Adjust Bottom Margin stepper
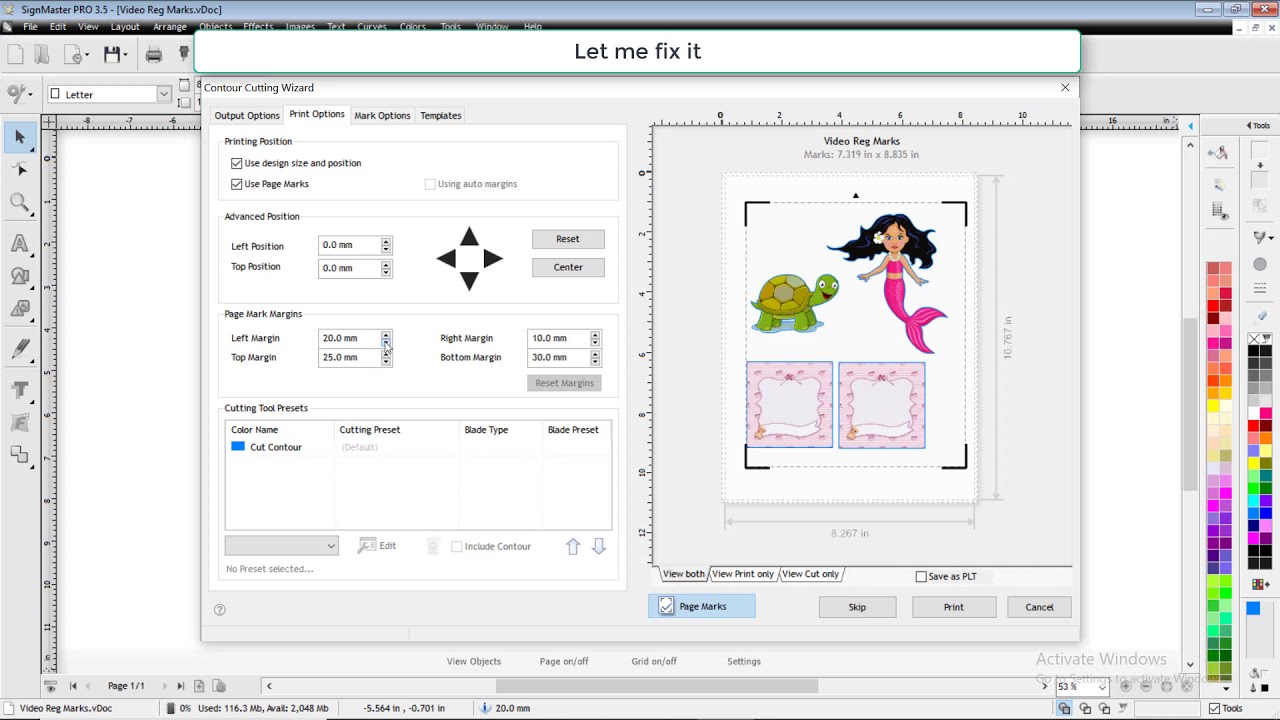 tap(595, 357)
